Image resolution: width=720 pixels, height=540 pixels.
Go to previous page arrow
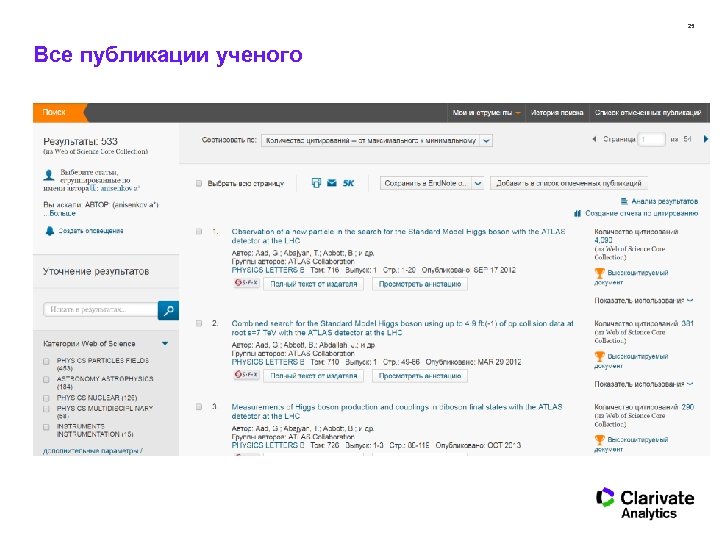[594, 139]
